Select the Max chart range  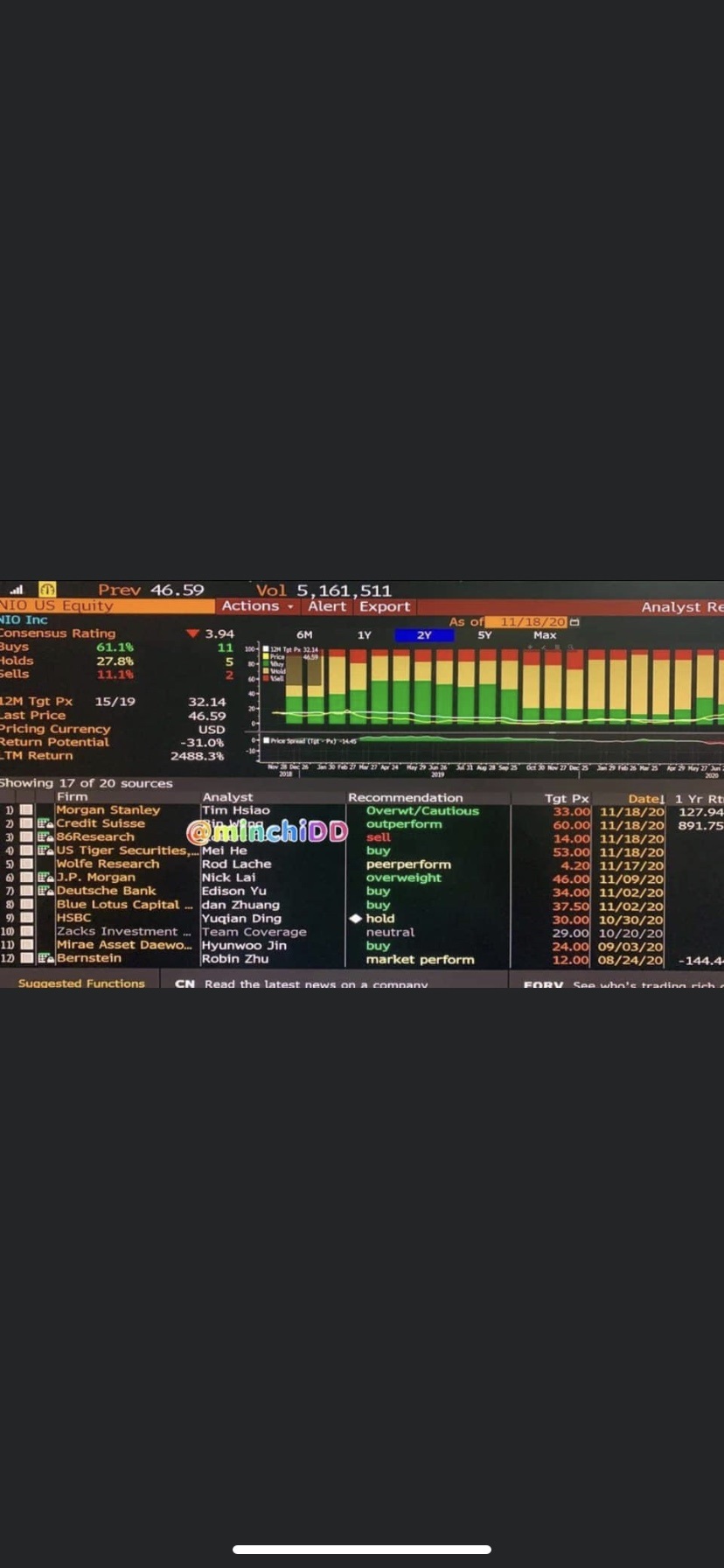[x=545, y=635]
